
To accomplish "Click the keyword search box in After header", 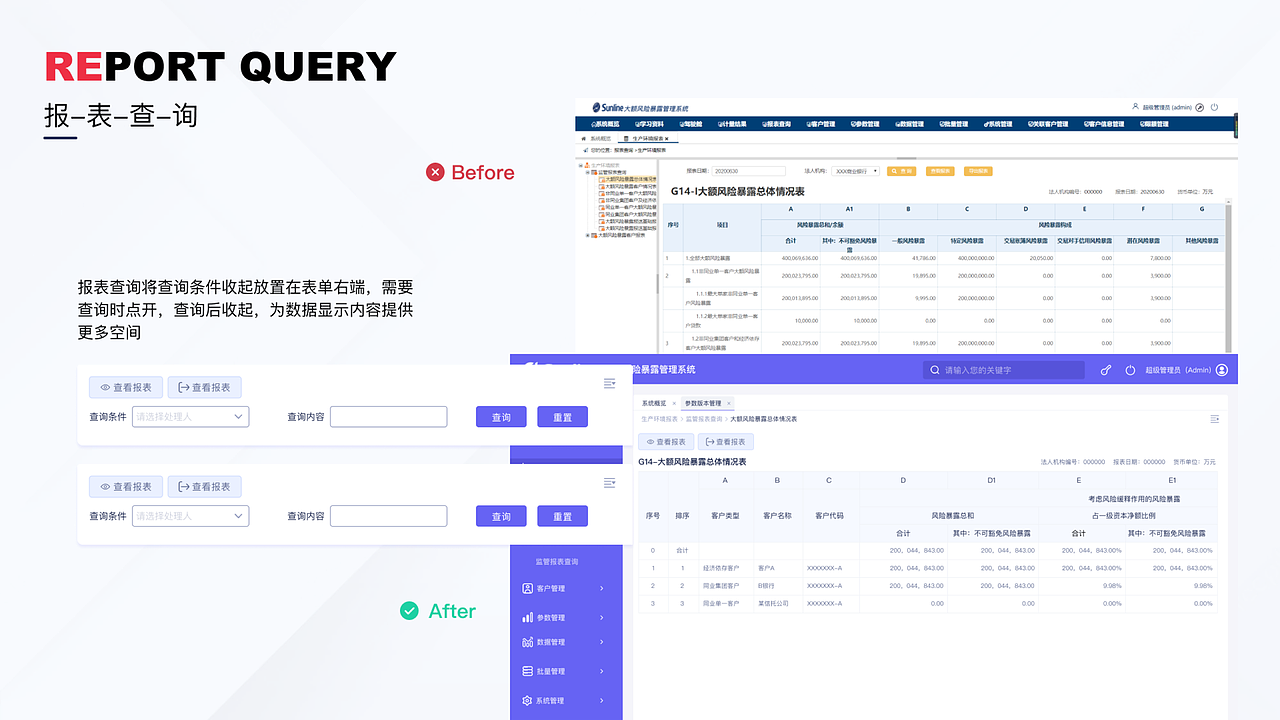I will (x=1004, y=370).
